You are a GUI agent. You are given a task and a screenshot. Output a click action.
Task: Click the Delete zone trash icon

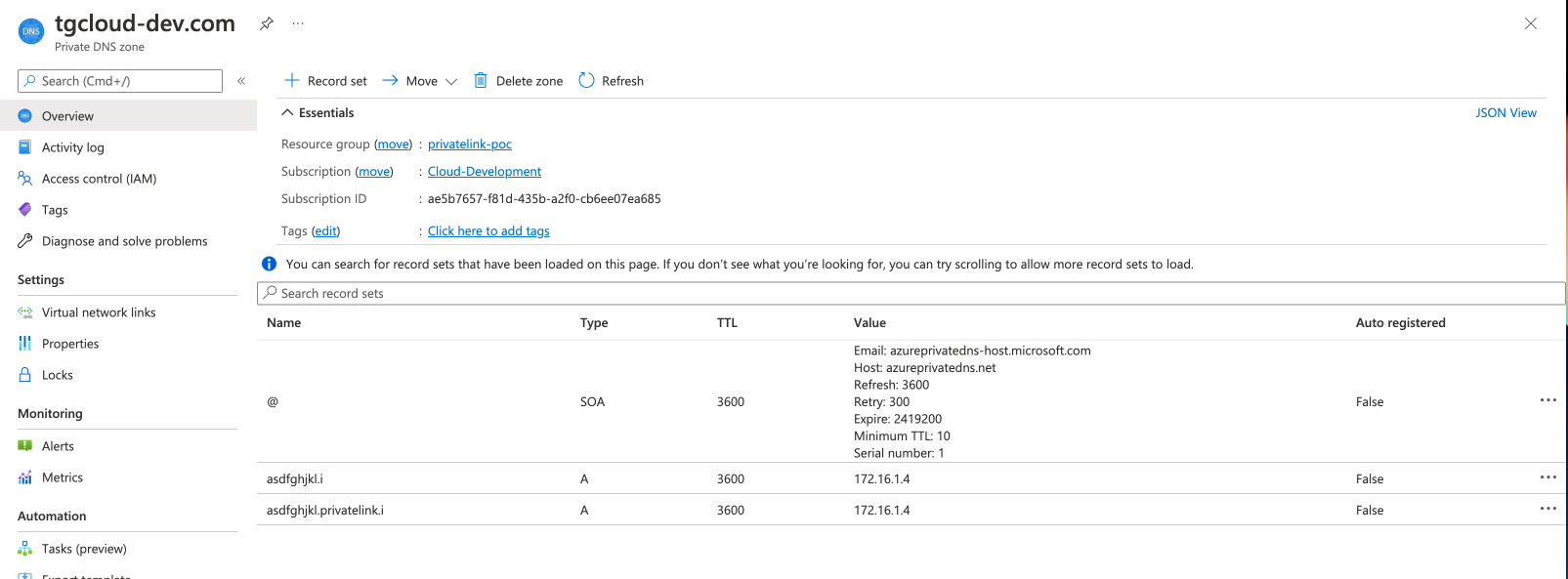[481, 81]
